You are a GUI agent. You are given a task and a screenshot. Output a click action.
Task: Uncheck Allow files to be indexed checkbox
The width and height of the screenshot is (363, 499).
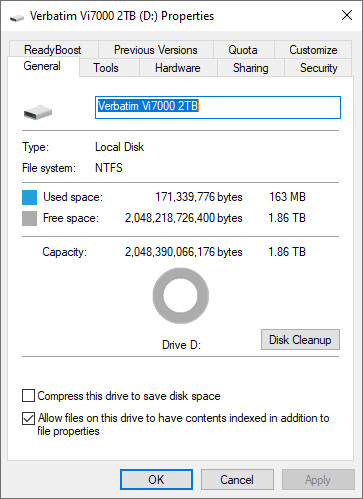point(28,418)
